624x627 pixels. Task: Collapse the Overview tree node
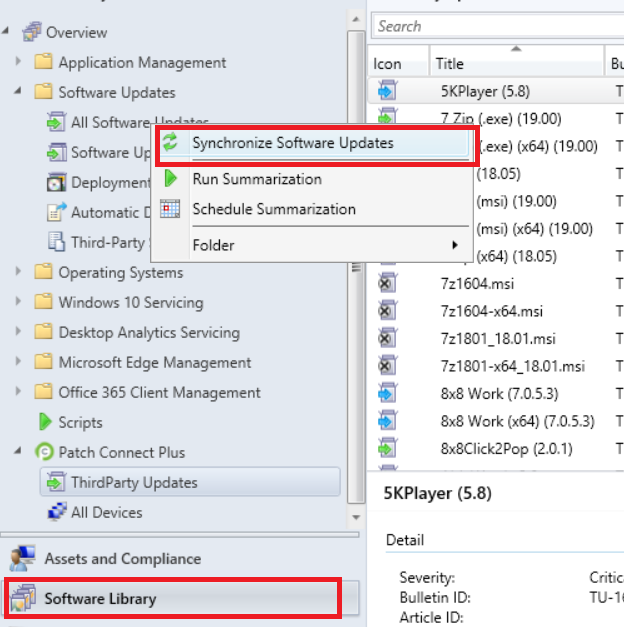coord(6,31)
